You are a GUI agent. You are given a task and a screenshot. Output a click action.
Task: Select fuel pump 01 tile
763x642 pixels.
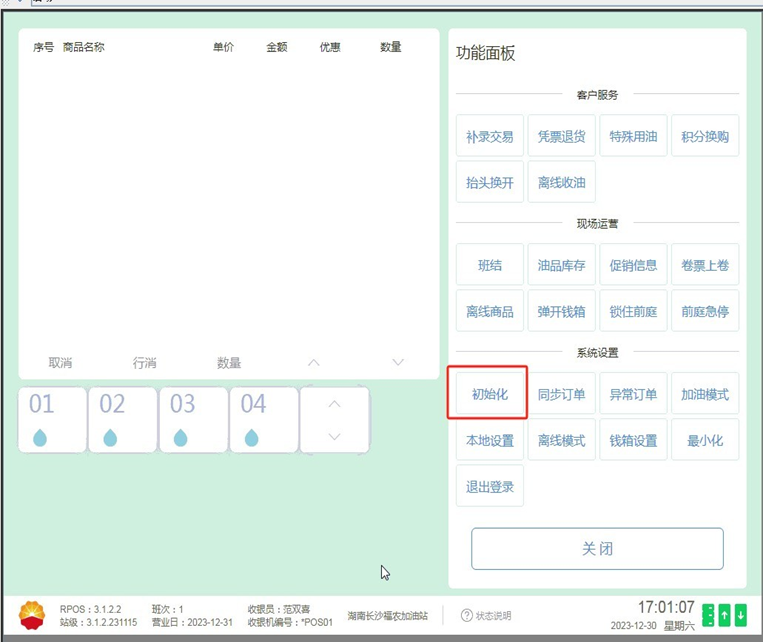52,419
